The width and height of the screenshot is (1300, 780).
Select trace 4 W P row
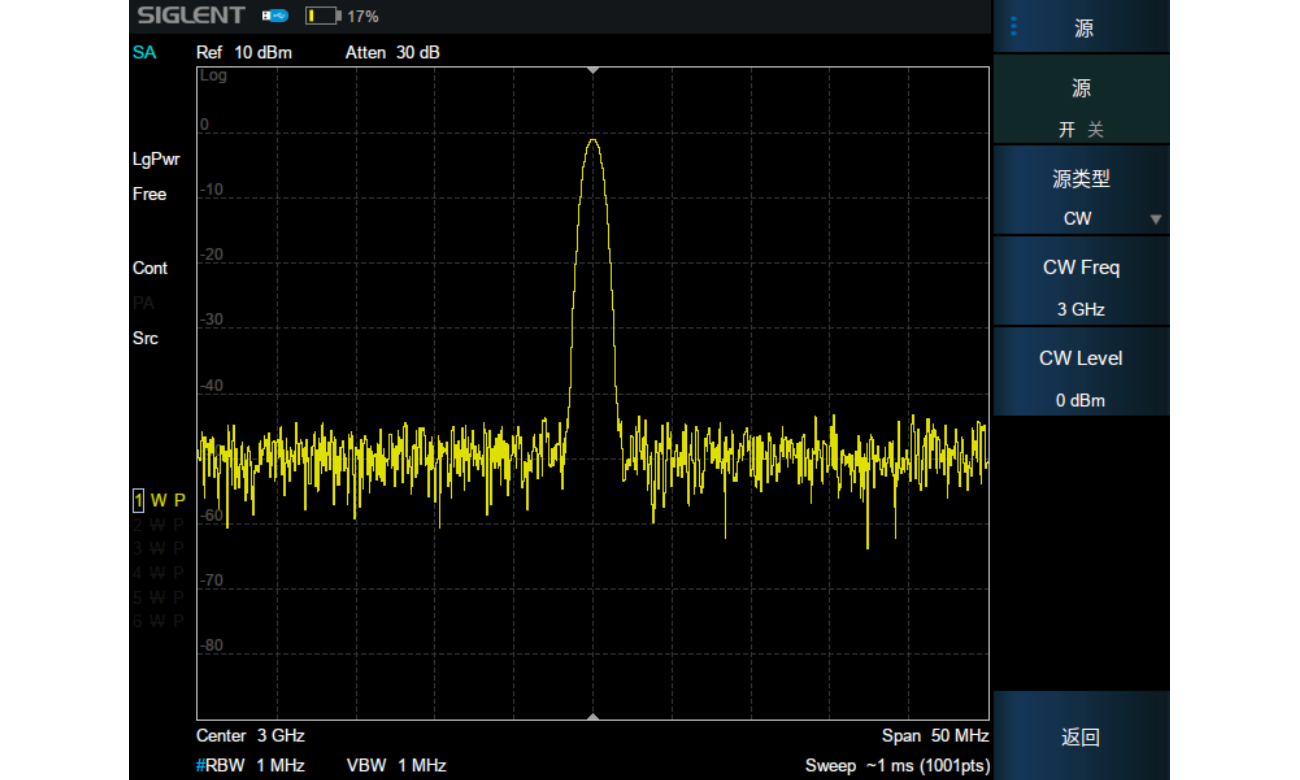(x=160, y=573)
